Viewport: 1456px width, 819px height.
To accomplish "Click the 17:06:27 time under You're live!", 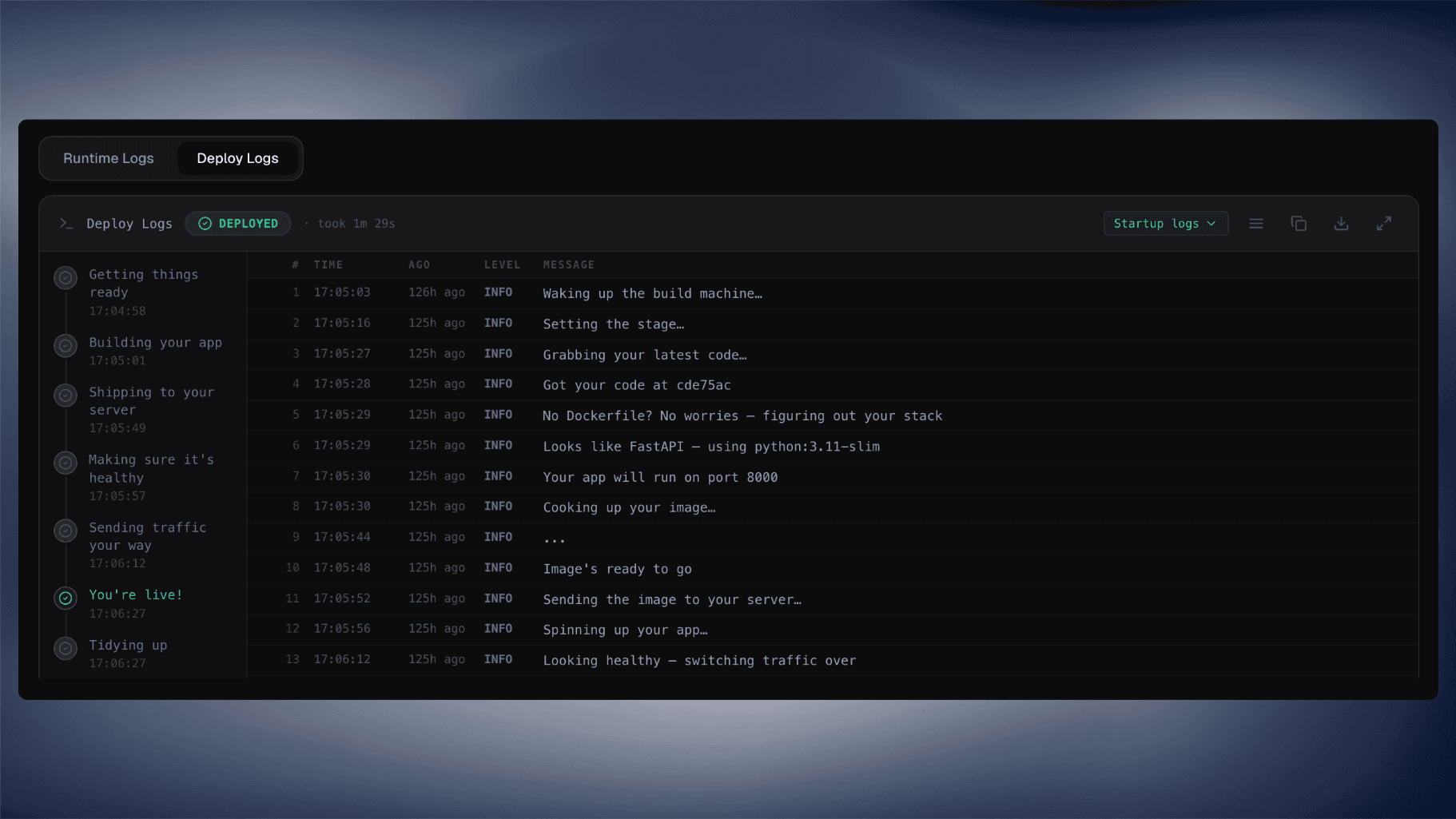I will pos(117,614).
